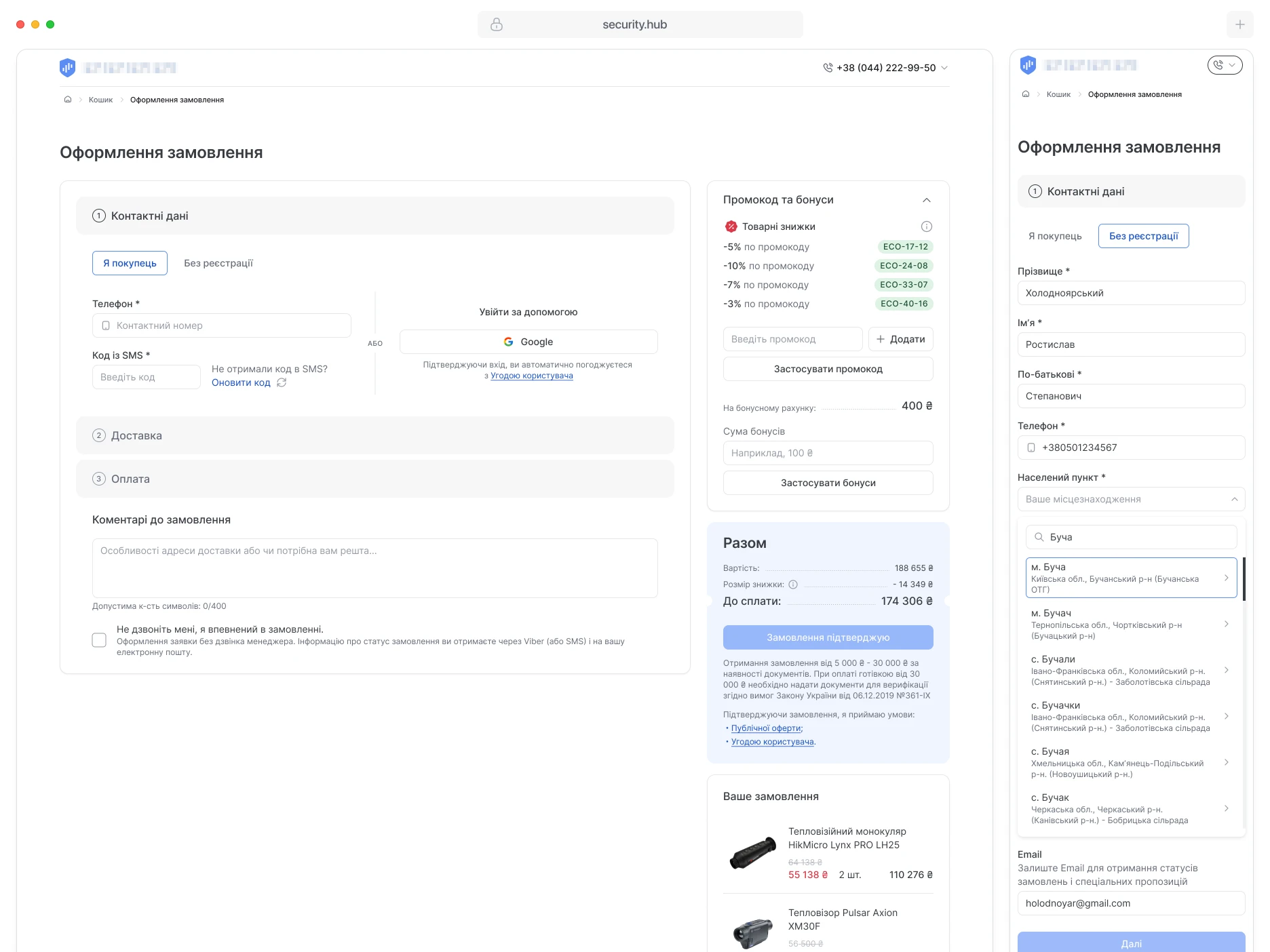Click home icon in desktop breadcrumb

coord(68,100)
